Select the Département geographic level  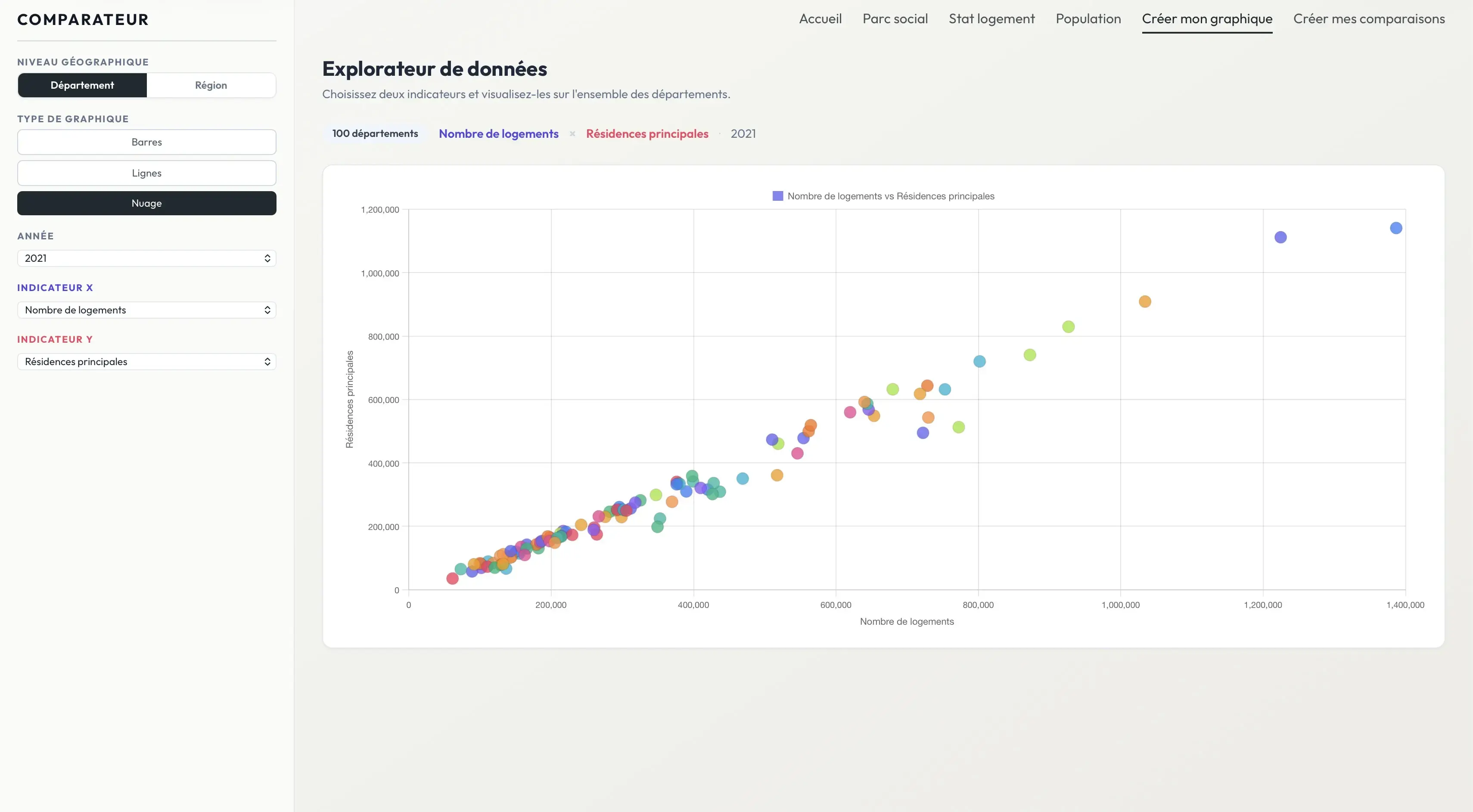coord(82,85)
